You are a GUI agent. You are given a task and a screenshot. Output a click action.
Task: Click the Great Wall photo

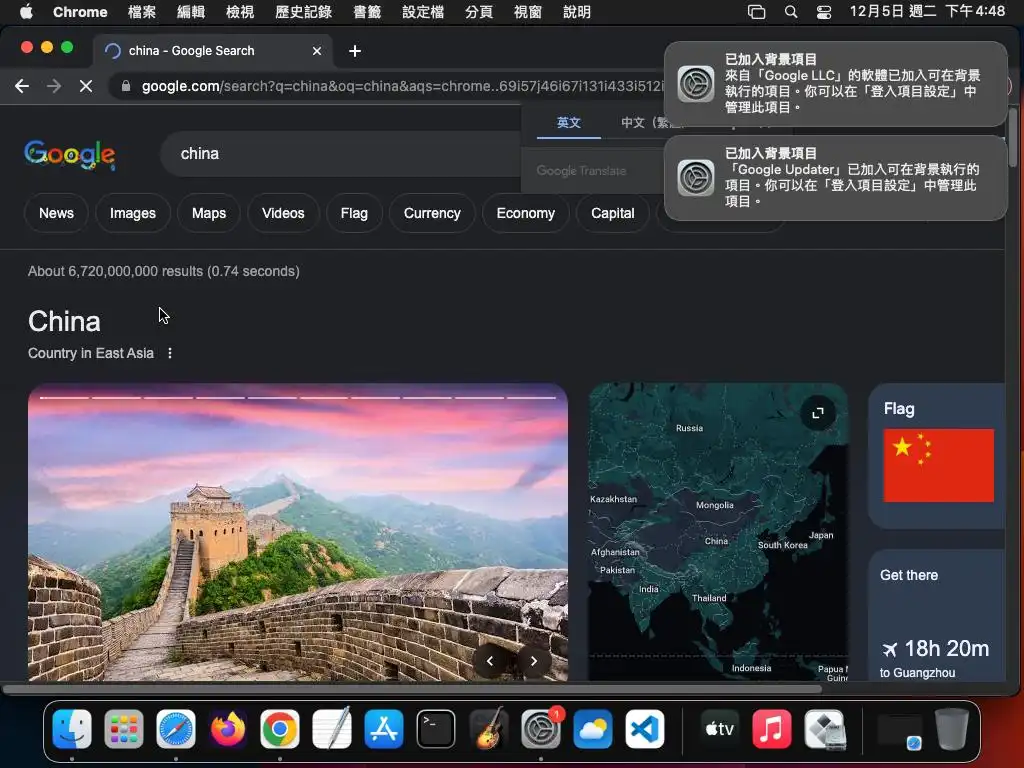298,532
